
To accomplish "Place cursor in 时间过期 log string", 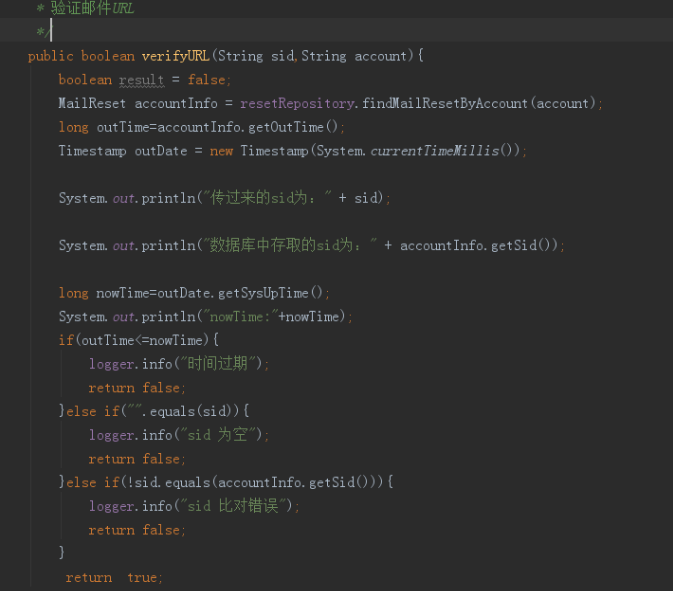I will click(x=218, y=364).
